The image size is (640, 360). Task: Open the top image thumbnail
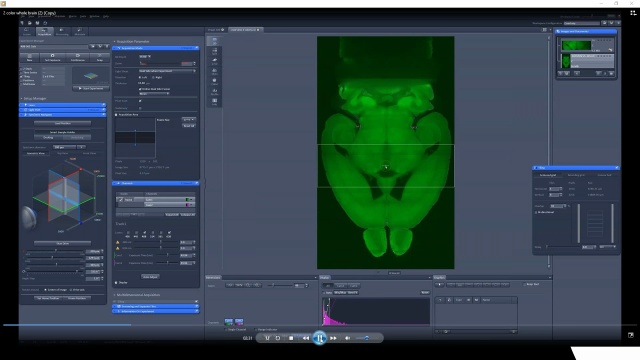576,45
